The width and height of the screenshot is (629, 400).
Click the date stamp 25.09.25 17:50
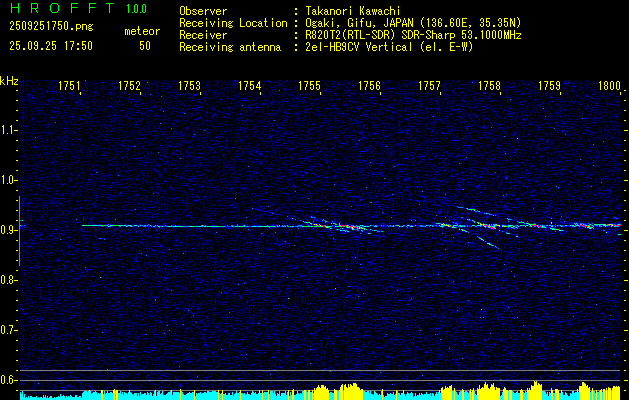pyautogui.click(x=51, y=46)
